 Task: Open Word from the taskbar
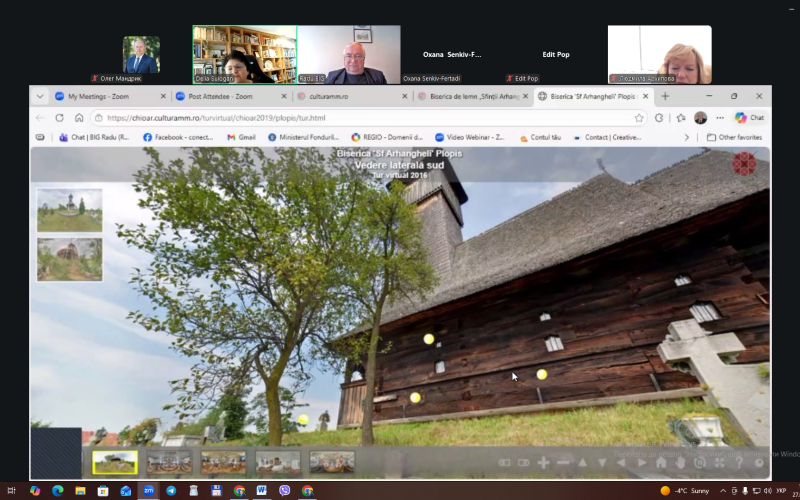[x=262, y=491]
